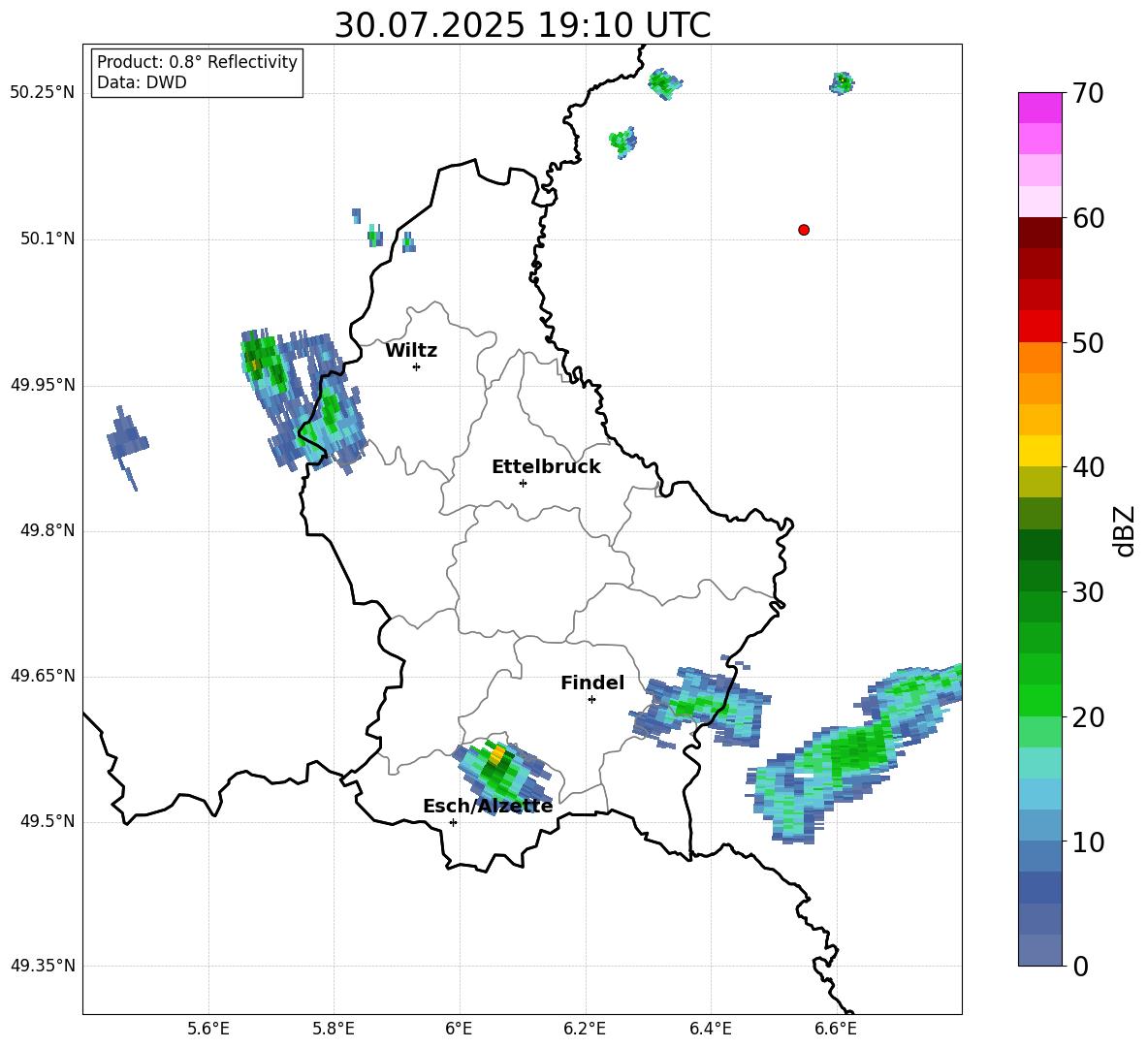Click the 49.35°N latitude label

point(42,966)
